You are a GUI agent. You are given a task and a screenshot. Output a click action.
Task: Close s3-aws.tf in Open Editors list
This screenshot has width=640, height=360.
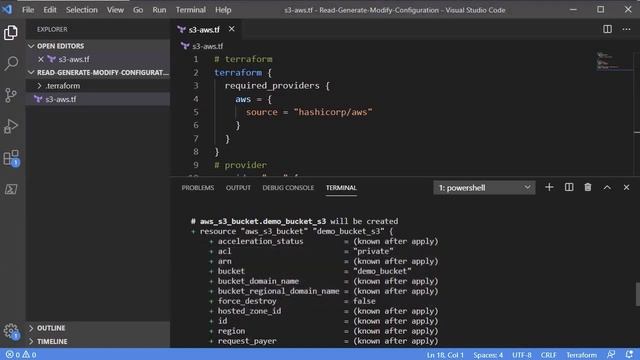coord(41,59)
